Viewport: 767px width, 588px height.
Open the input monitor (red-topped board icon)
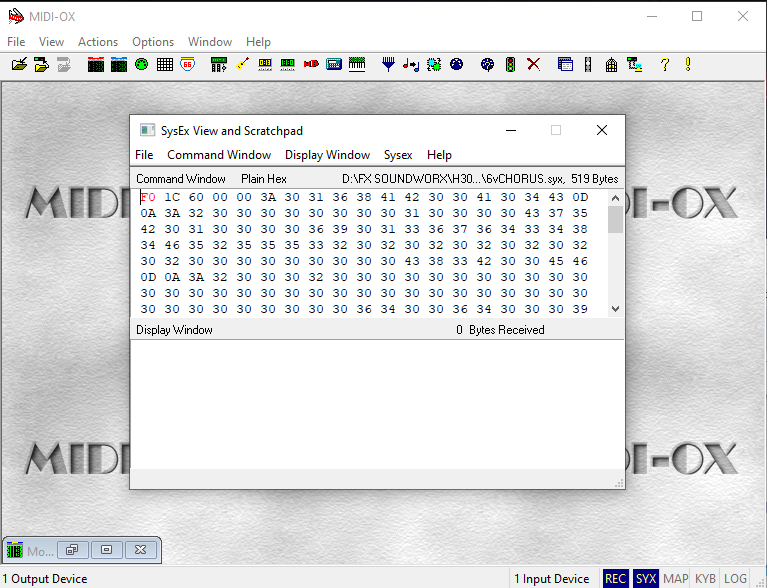coord(95,64)
